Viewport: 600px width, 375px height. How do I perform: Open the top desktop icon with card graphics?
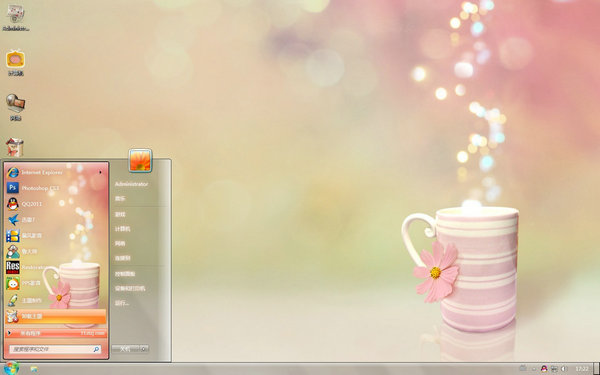click(15, 17)
